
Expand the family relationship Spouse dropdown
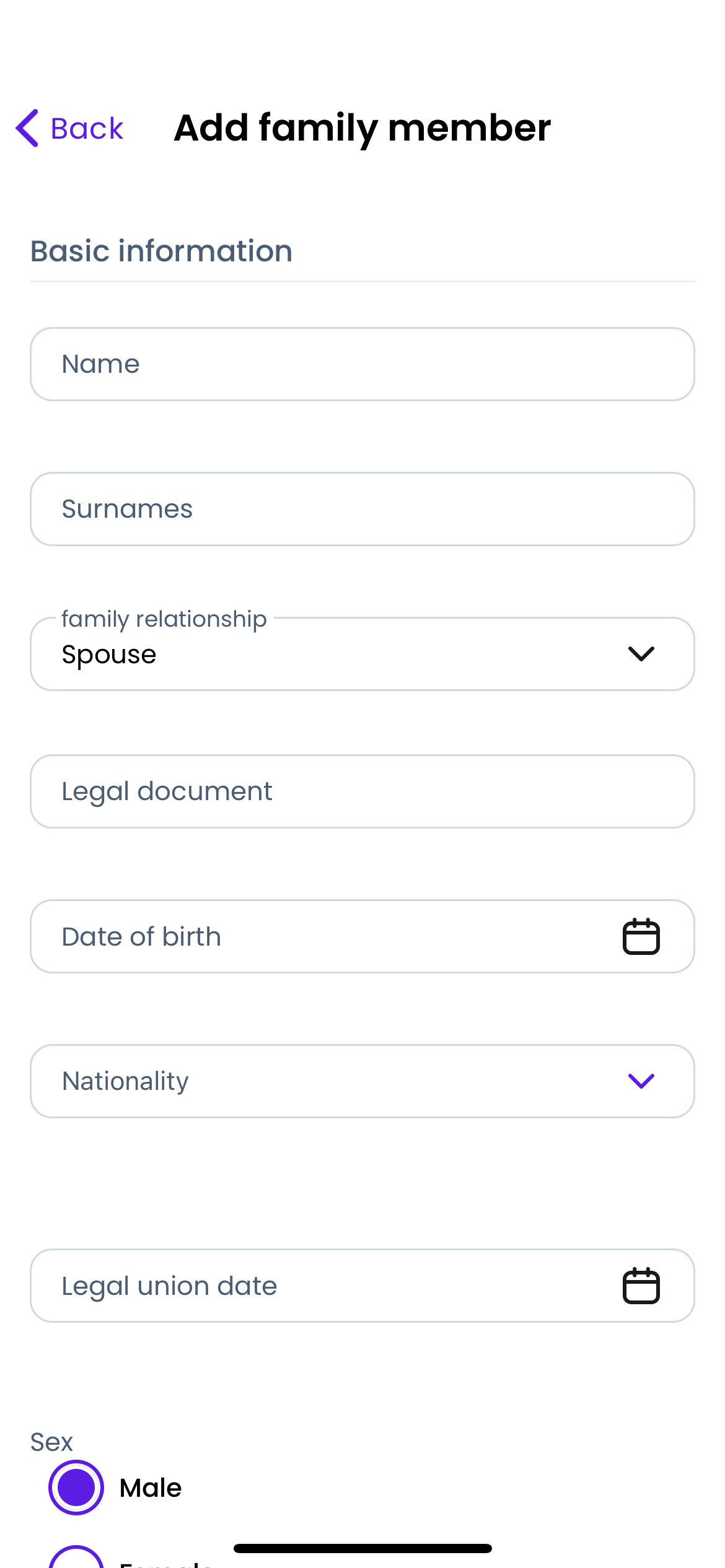click(x=362, y=654)
